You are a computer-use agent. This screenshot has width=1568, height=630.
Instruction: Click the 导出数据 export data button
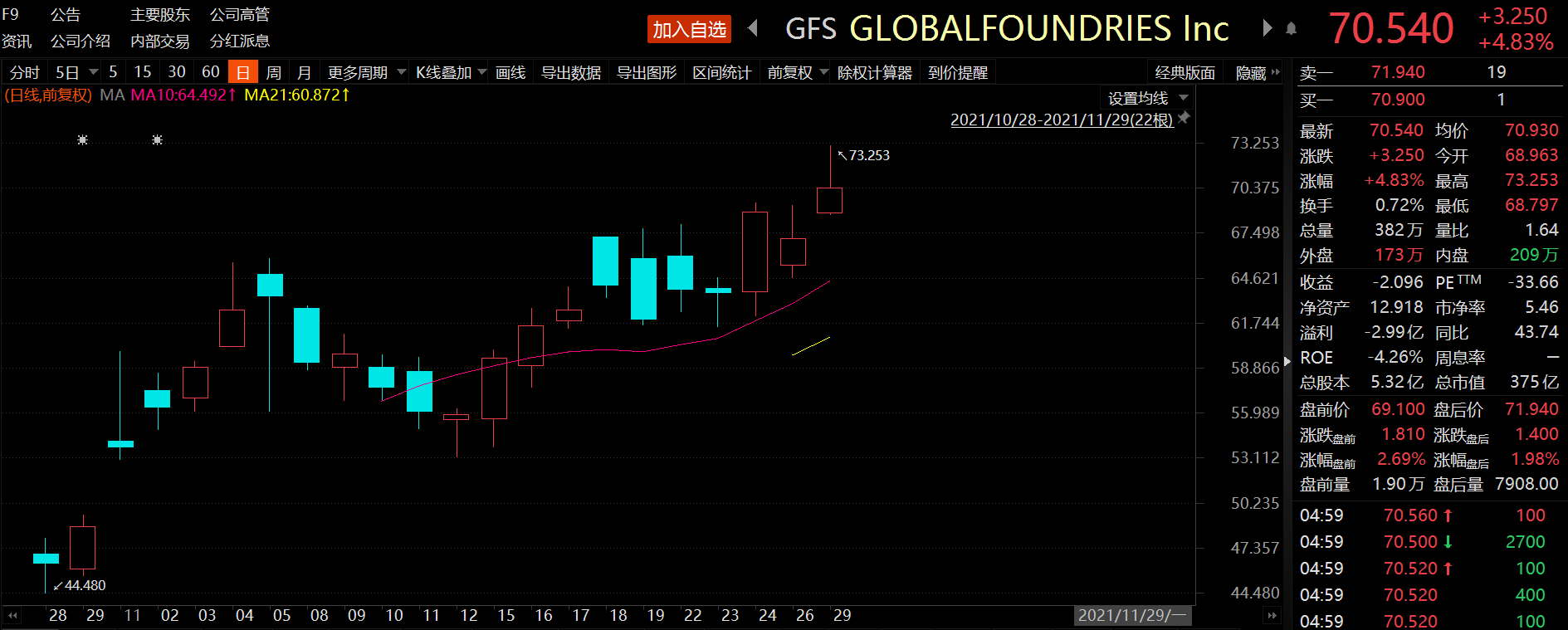point(571,72)
